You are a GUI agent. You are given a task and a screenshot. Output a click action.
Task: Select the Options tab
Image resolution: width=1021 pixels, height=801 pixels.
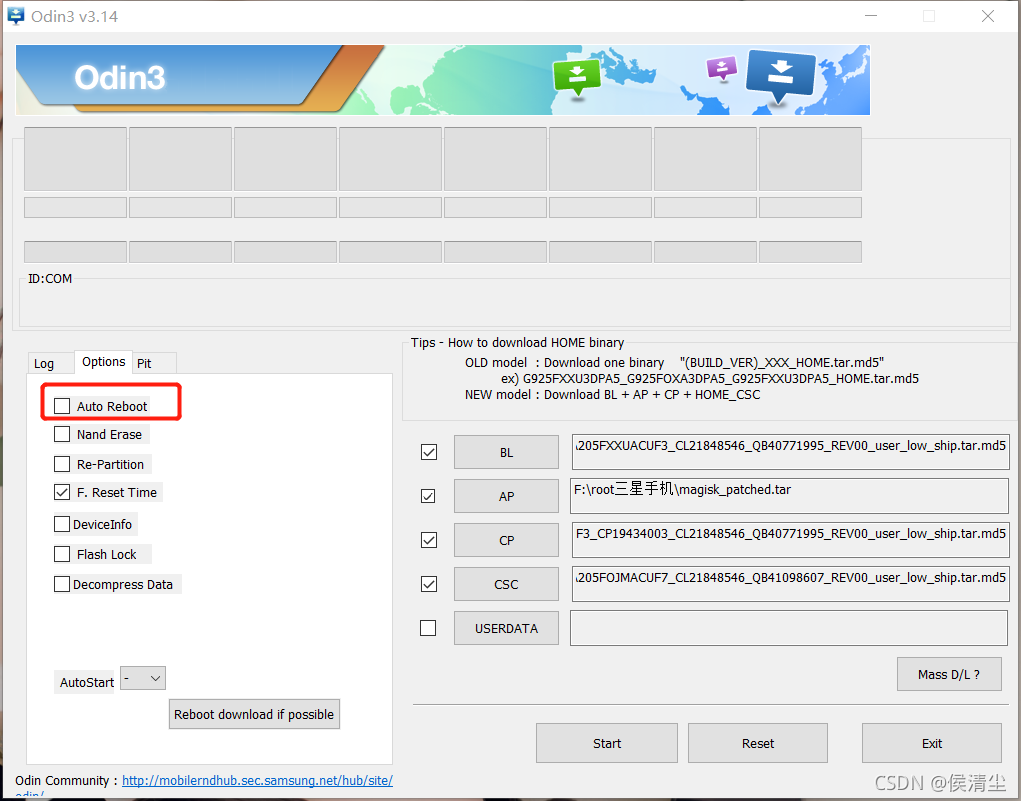coord(104,361)
